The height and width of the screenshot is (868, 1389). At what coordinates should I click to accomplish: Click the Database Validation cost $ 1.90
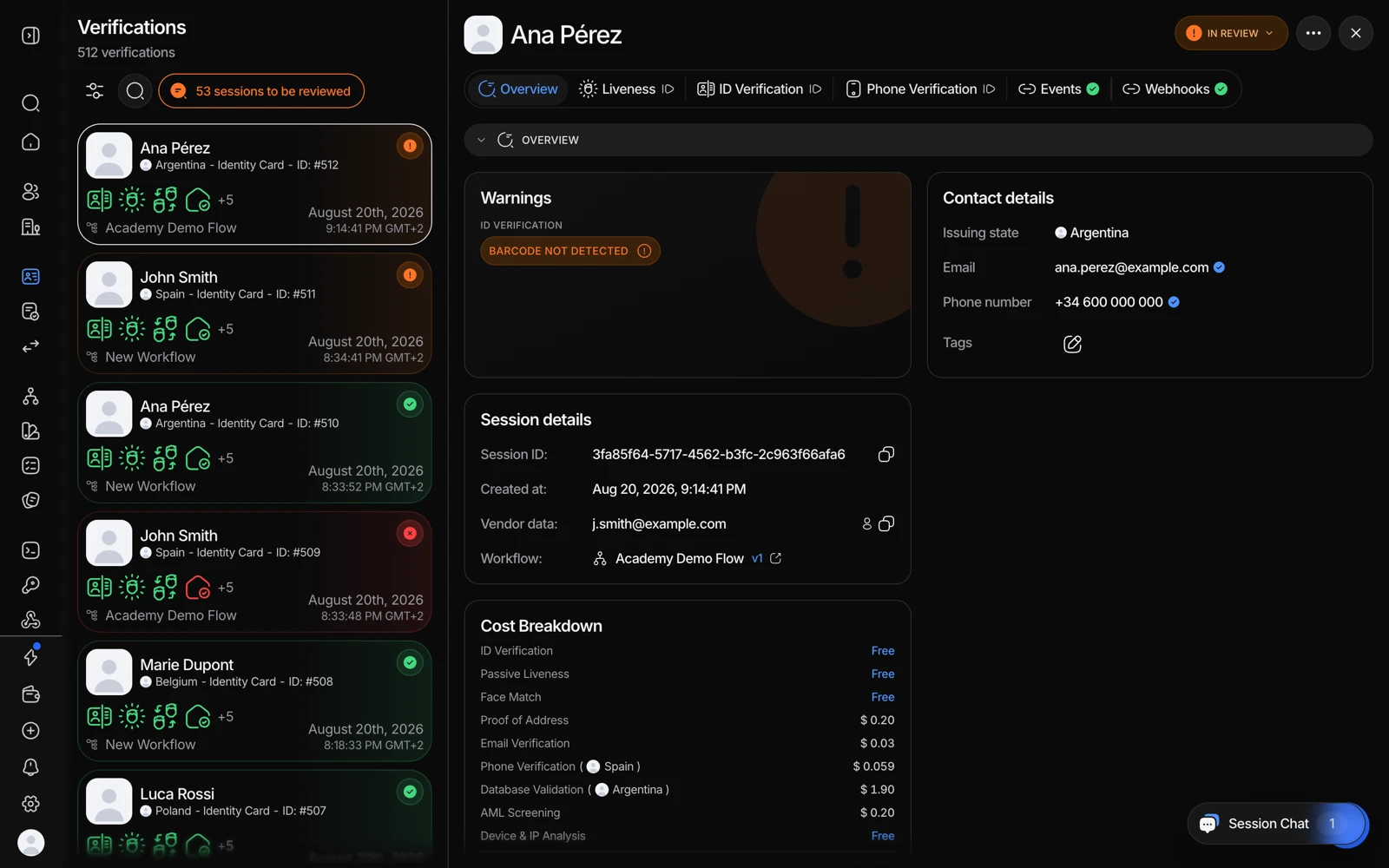point(877,790)
